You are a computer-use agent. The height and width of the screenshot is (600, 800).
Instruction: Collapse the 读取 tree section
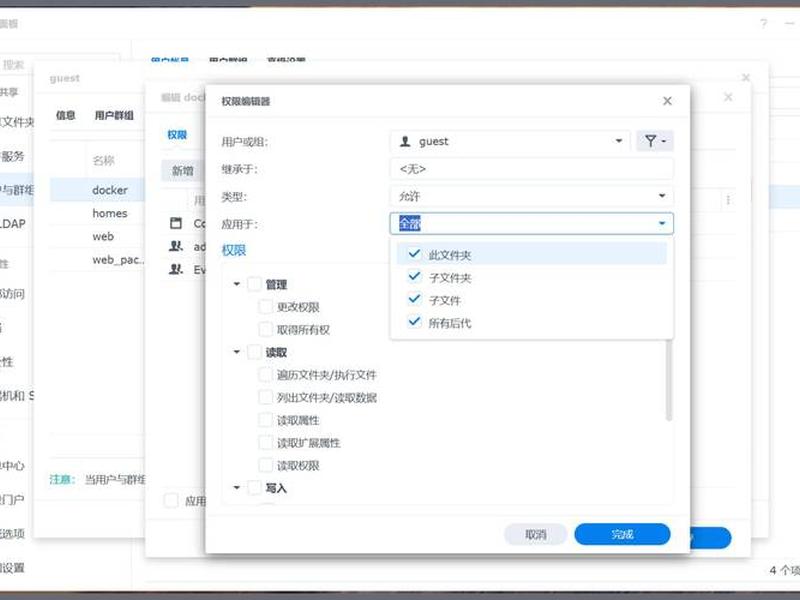tap(237, 352)
